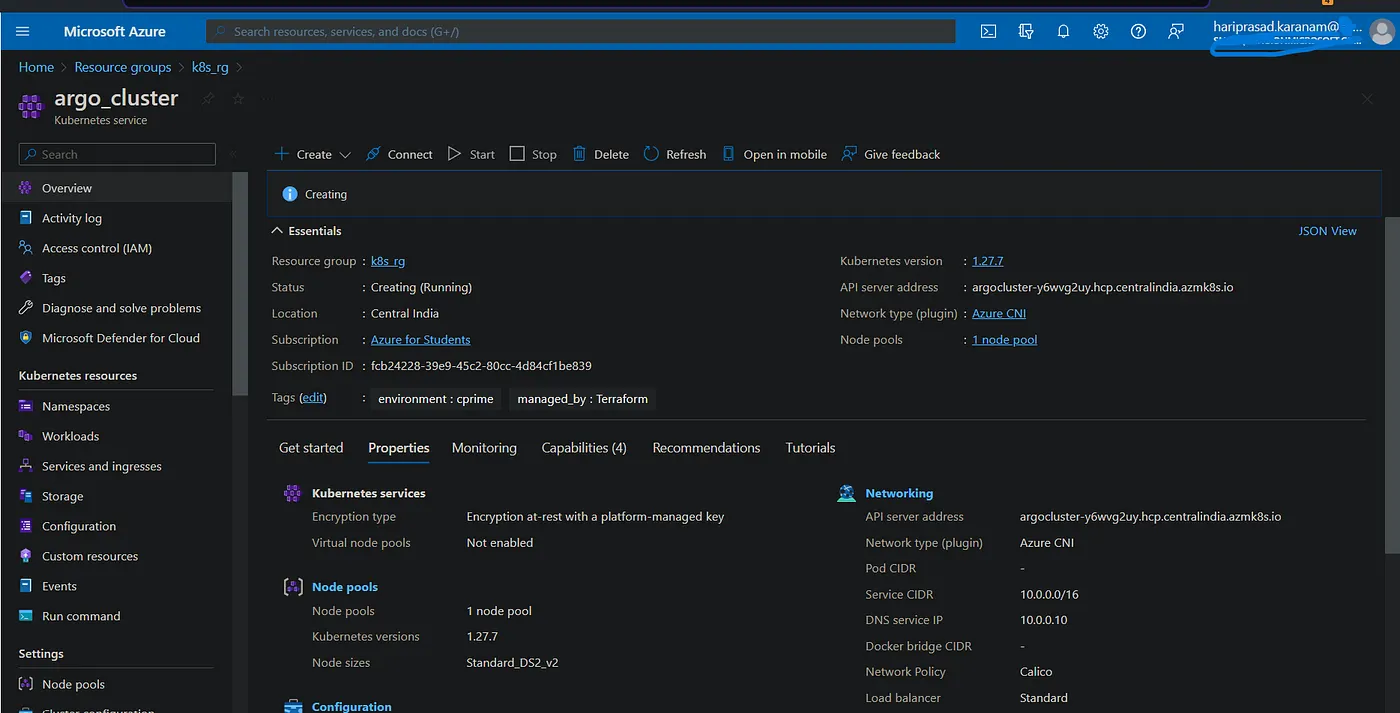Open the Help question mark icon
The width and height of the screenshot is (1400, 713).
(x=1138, y=31)
